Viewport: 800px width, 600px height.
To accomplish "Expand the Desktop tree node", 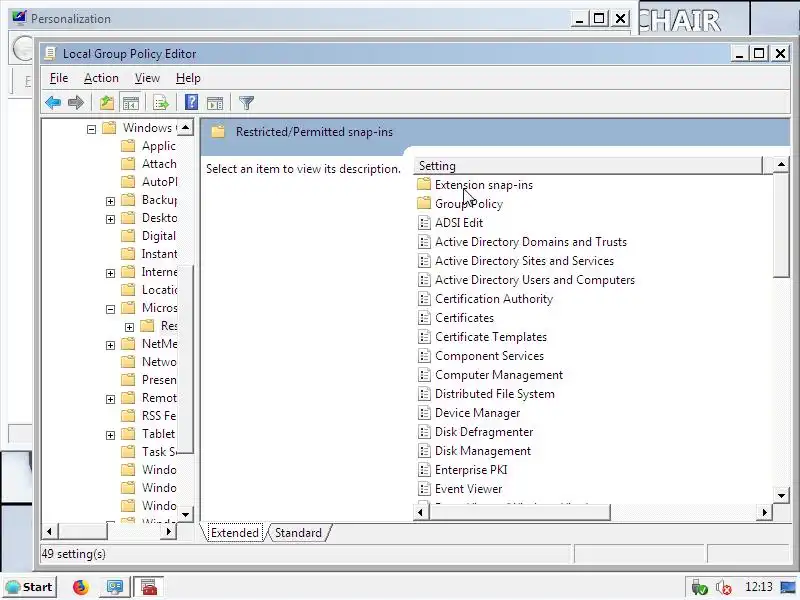I will 110,219.
